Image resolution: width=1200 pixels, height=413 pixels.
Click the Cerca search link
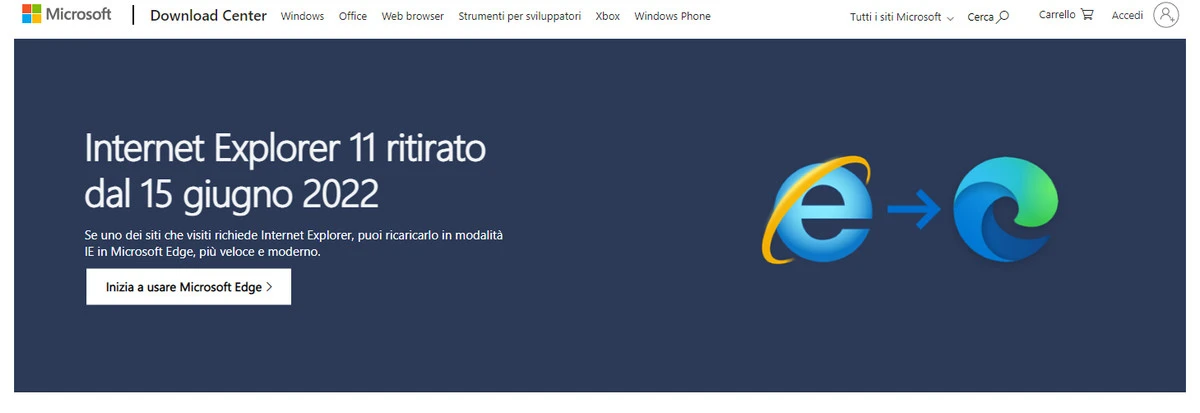tap(988, 17)
